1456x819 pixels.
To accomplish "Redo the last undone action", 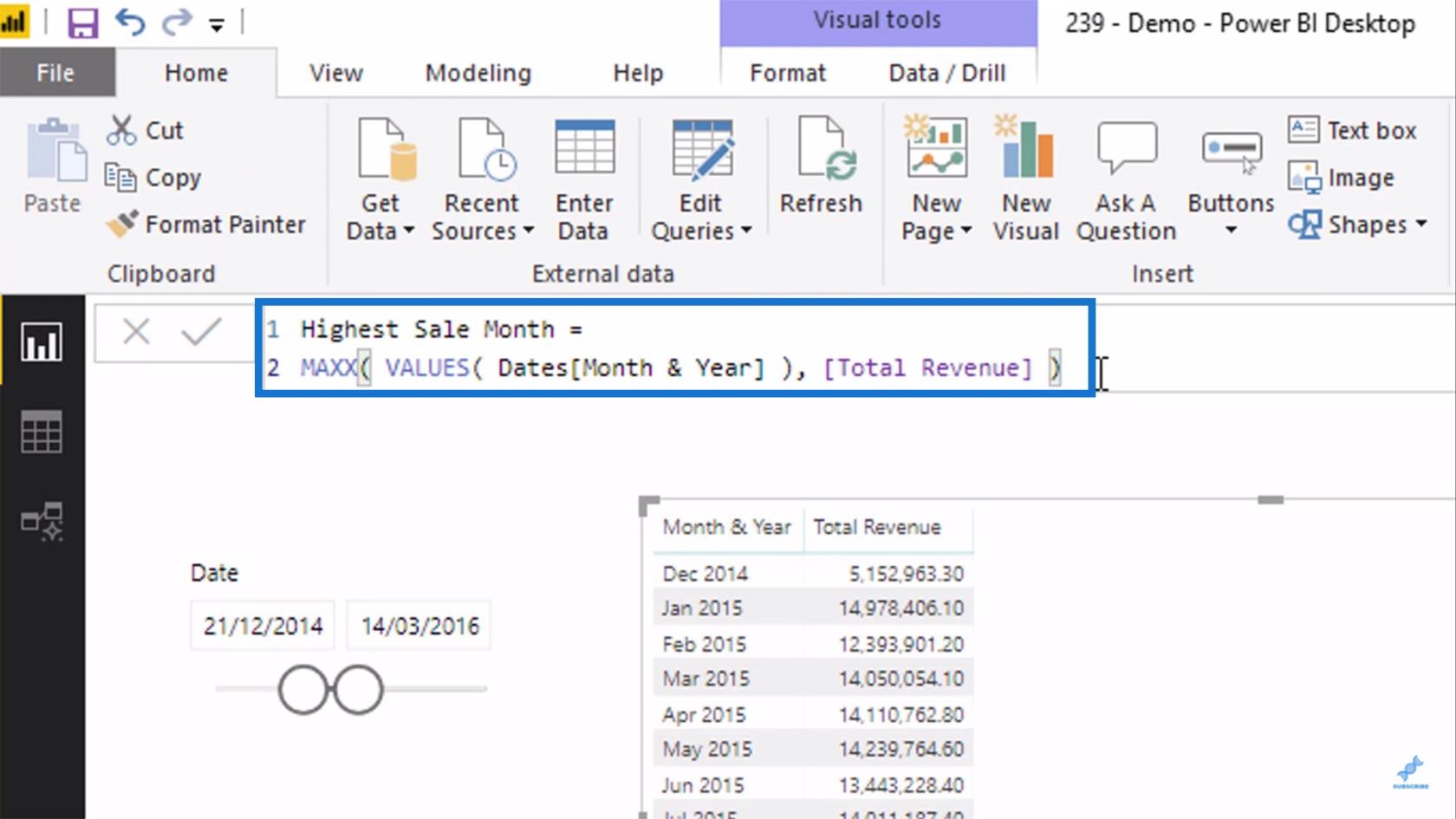I will pos(177,22).
